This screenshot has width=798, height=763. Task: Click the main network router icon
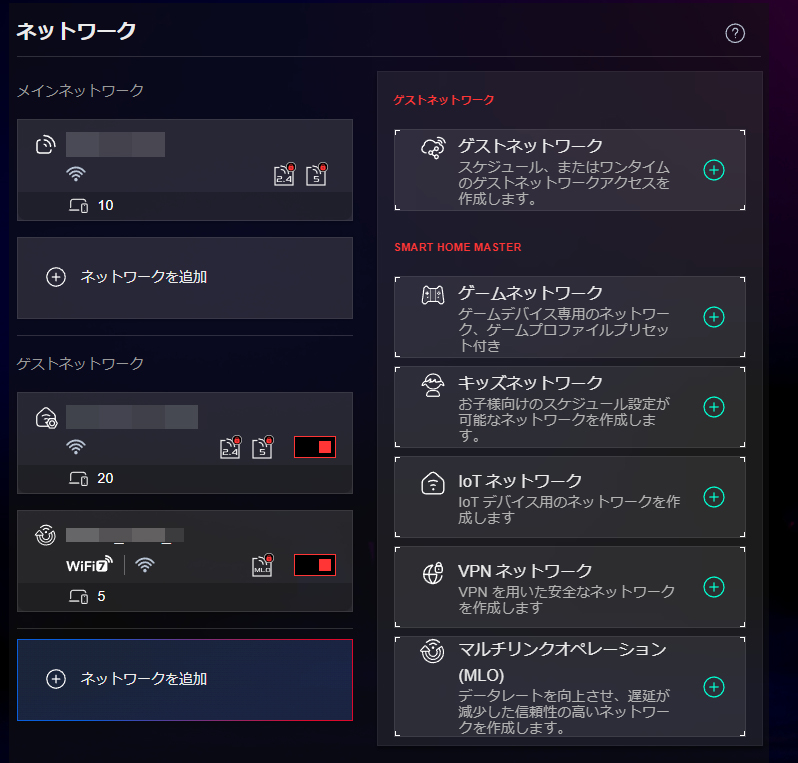click(x=45, y=145)
